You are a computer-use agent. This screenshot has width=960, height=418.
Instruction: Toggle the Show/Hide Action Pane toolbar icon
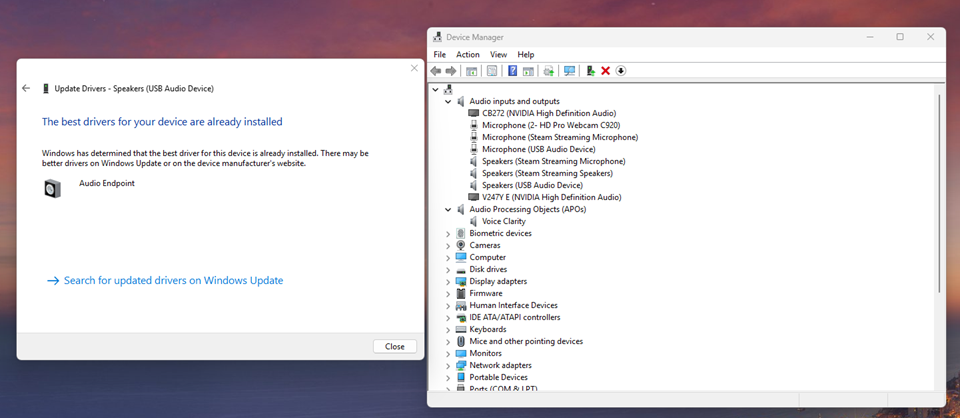coord(528,71)
